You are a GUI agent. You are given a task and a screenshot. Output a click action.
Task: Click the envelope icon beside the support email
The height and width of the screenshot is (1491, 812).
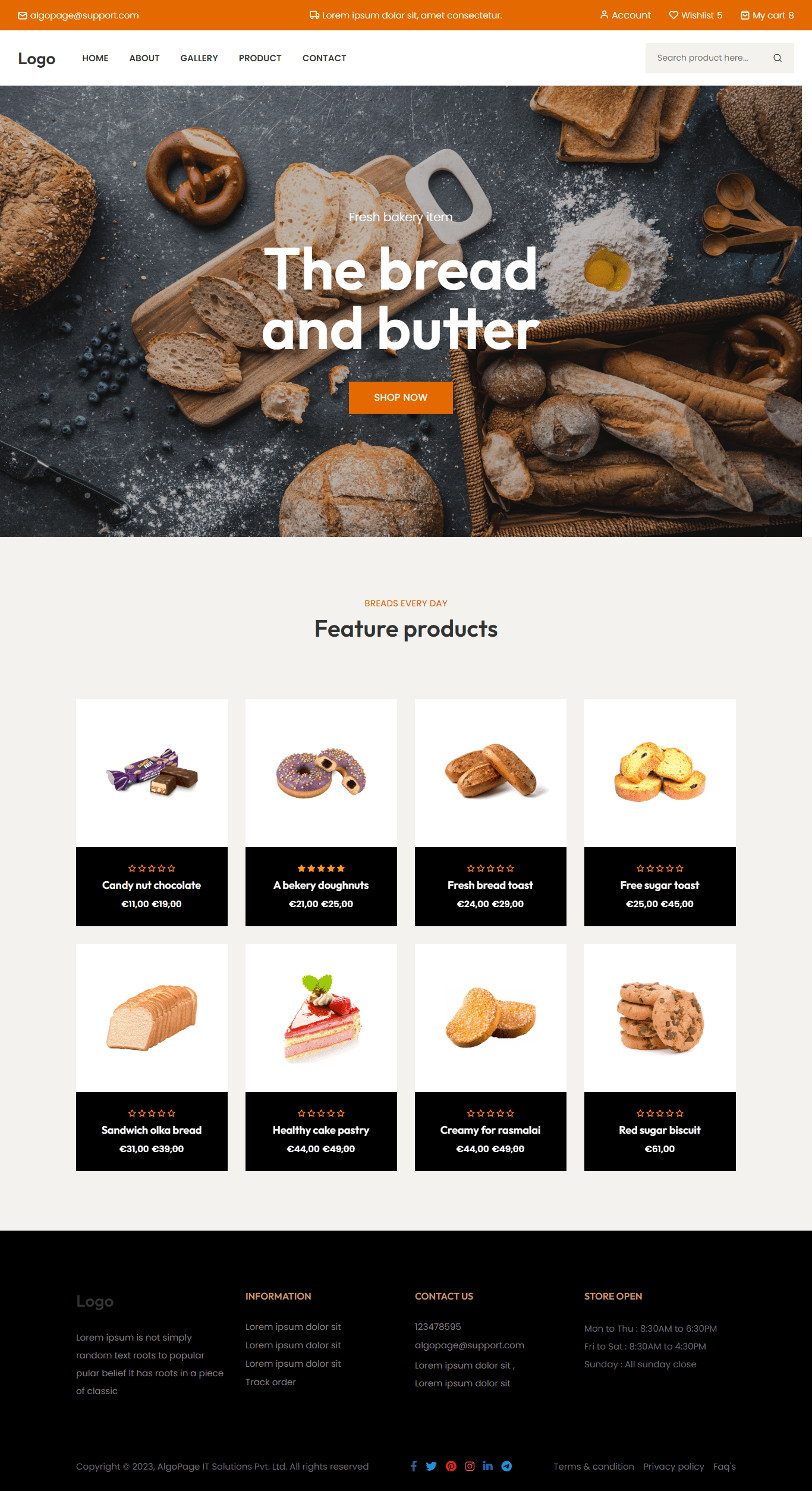point(23,15)
